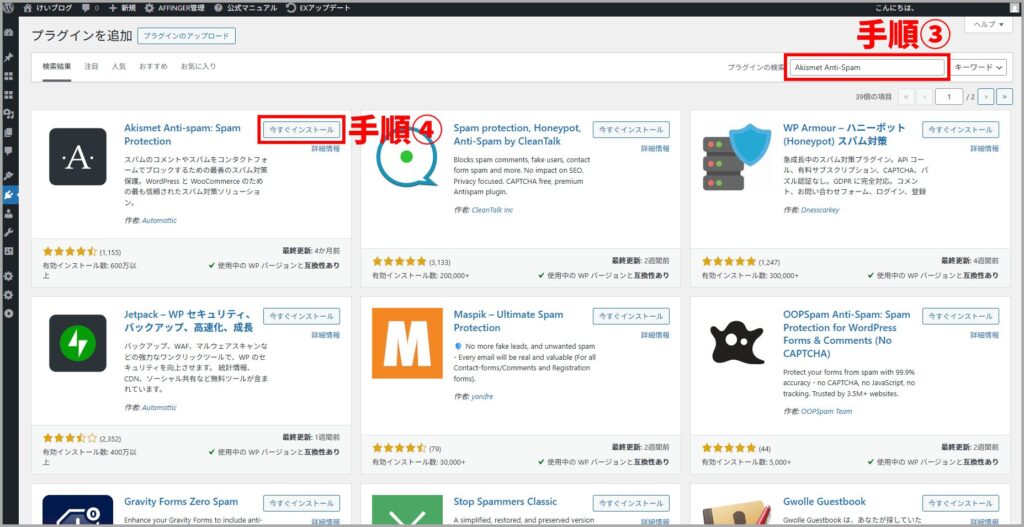Click the WordPress logo in admin bar
The image size is (1024, 527).
[x=9, y=7]
